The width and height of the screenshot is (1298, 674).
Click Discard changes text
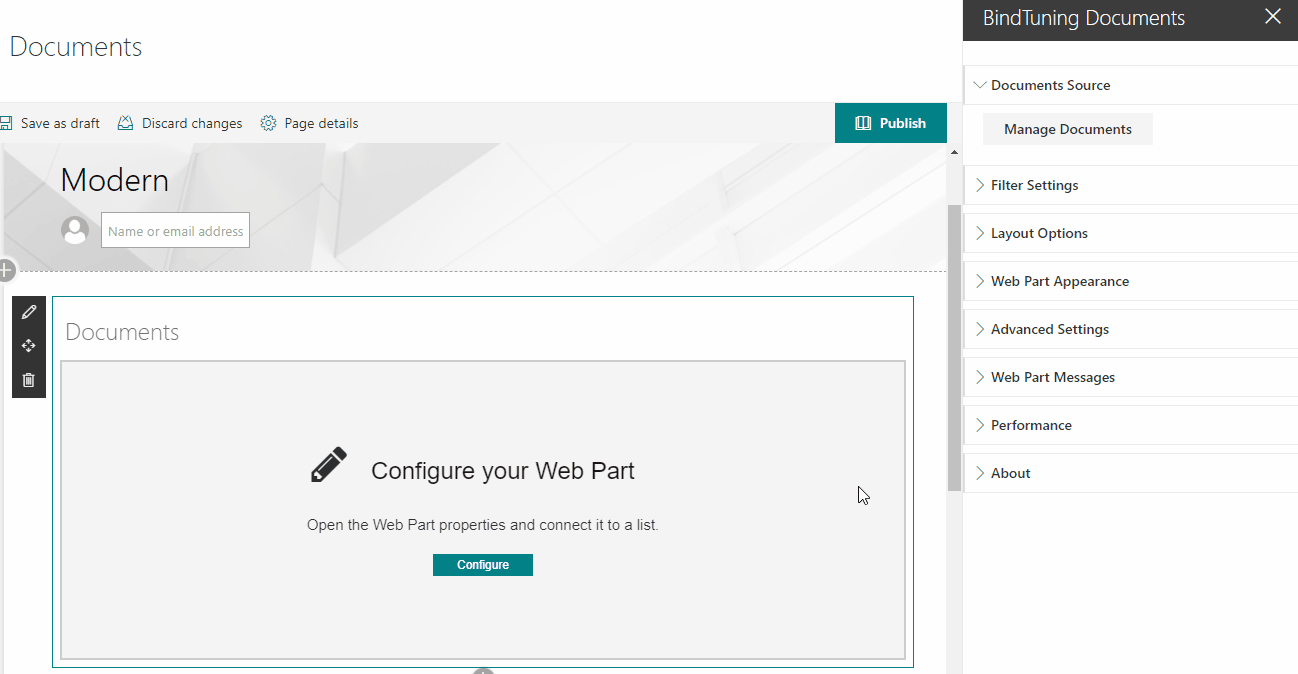(x=192, y=123)
